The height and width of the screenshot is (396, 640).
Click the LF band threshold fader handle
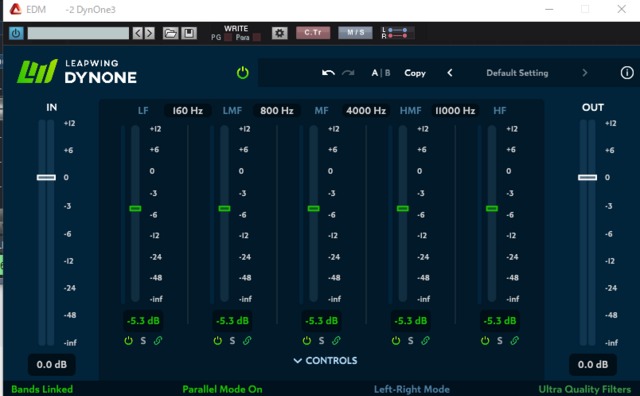135,209
